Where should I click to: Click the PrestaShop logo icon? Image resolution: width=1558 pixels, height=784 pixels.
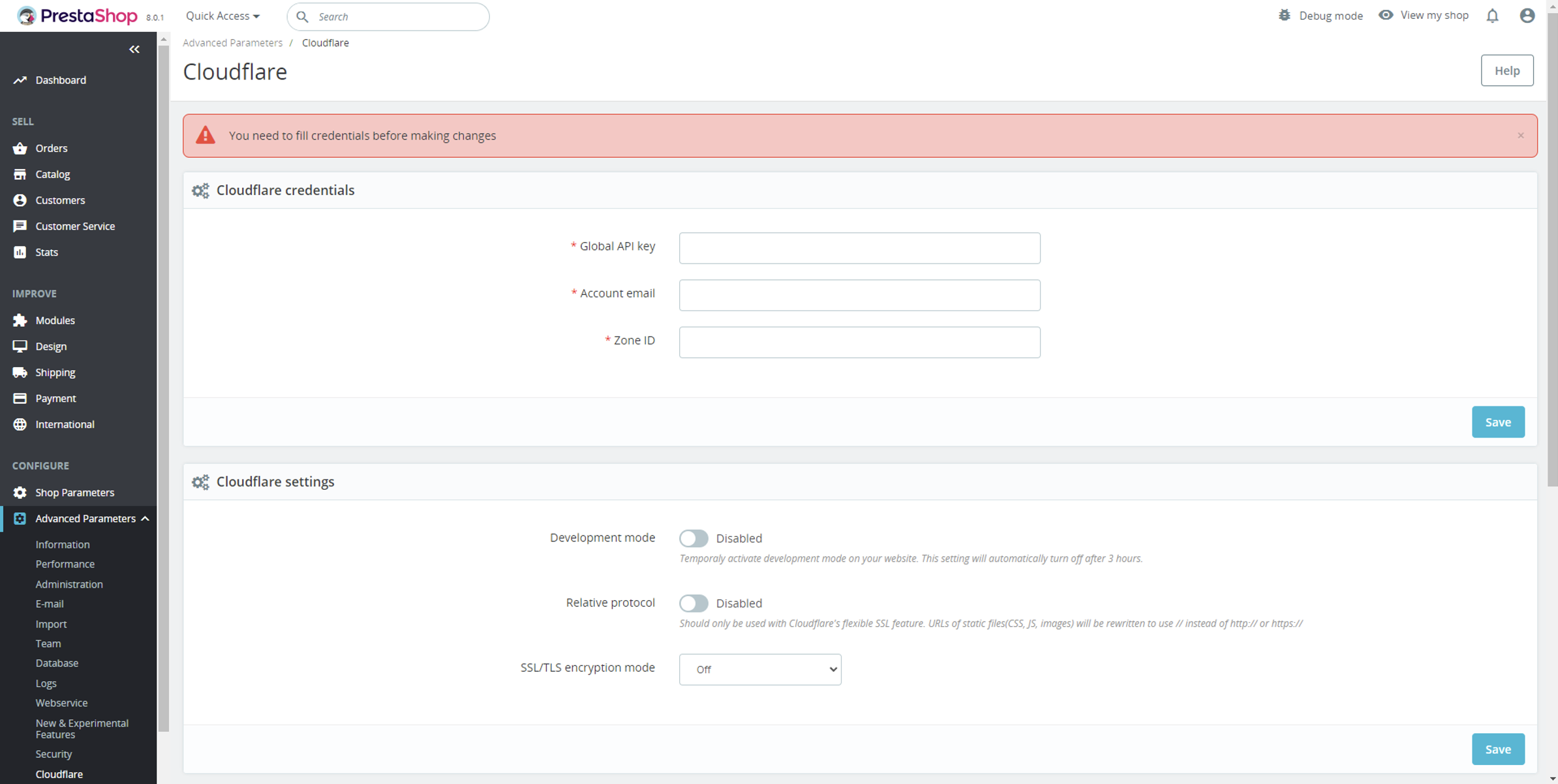point(26,15)
